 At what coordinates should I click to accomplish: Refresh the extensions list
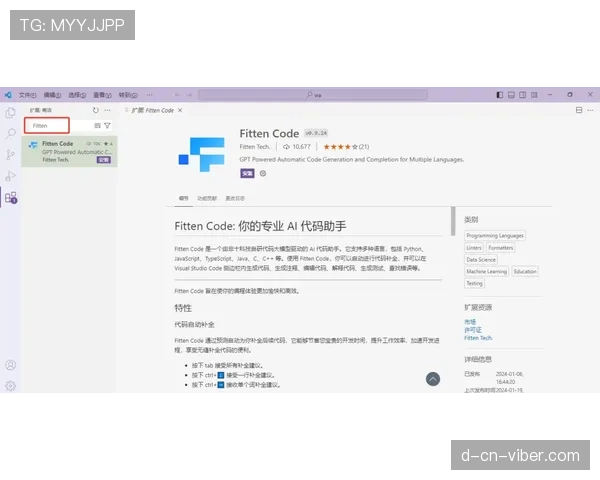(x=96, y=110)
